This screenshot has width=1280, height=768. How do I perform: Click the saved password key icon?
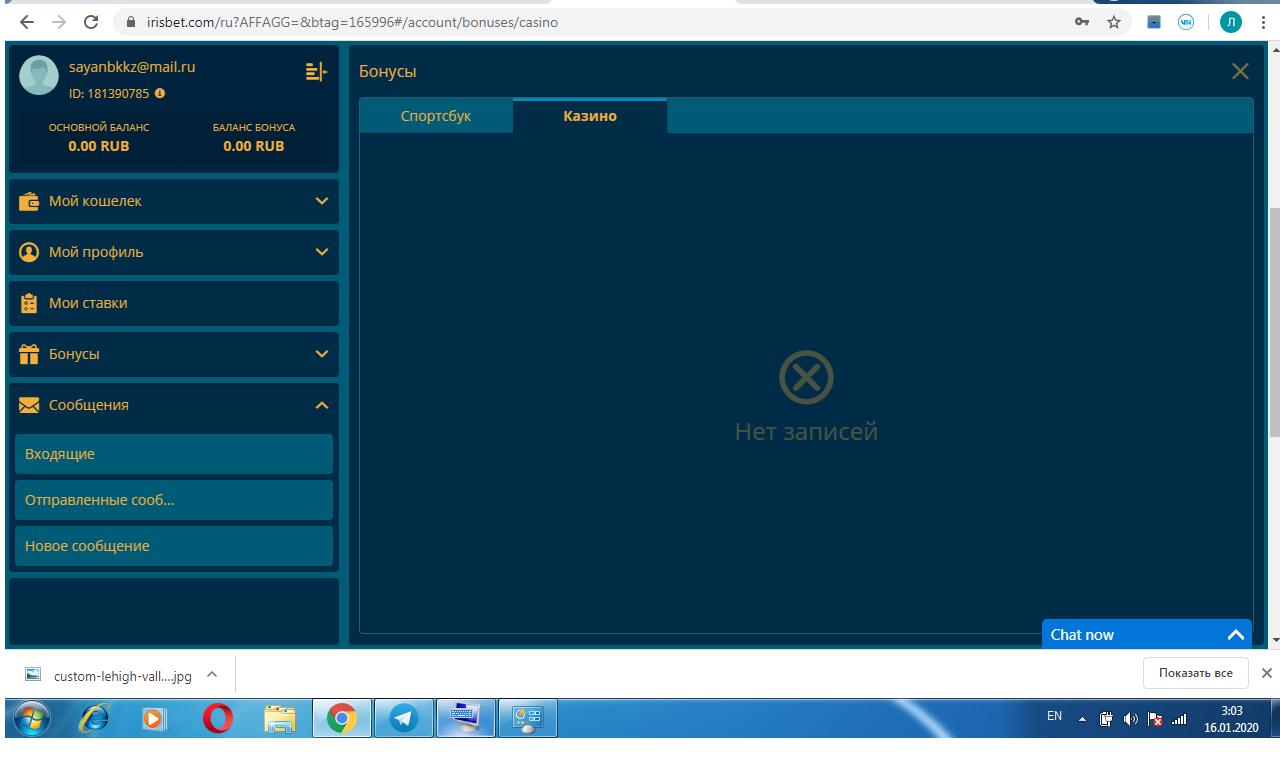pyautogui.click(x=1082, y=22)
